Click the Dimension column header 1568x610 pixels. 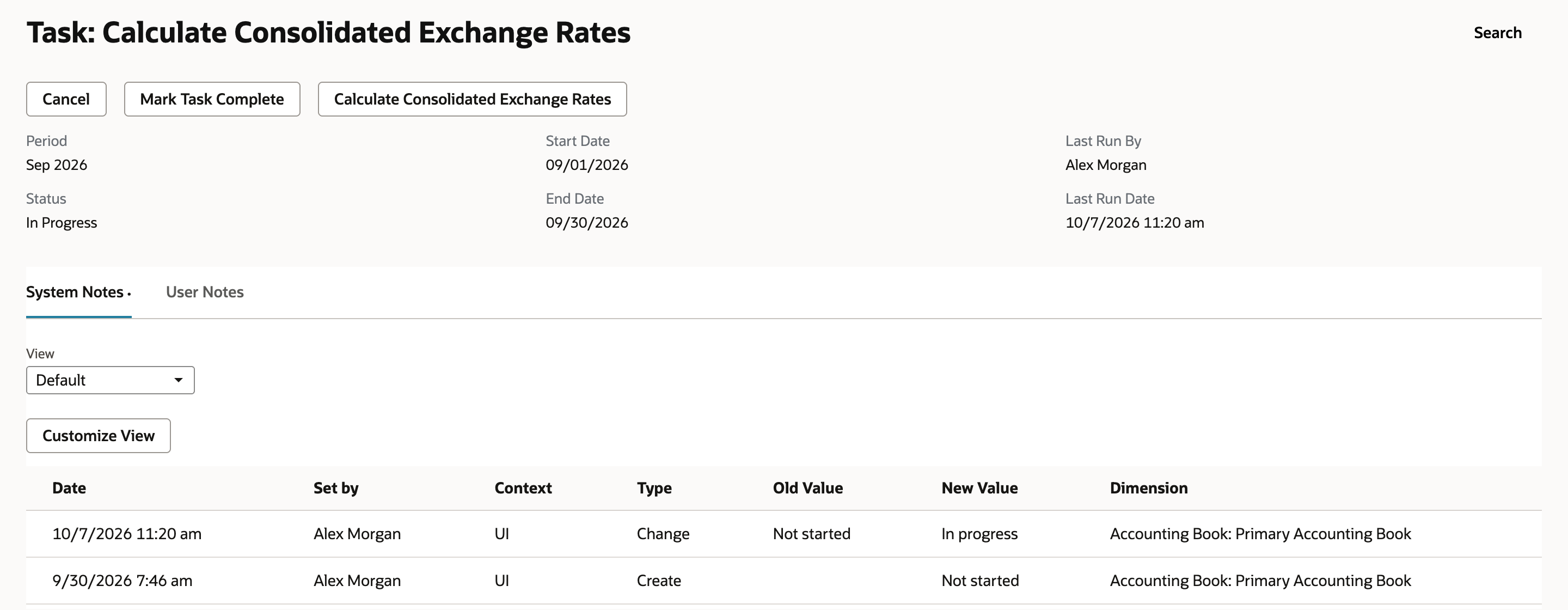(x=1149, y=487)
